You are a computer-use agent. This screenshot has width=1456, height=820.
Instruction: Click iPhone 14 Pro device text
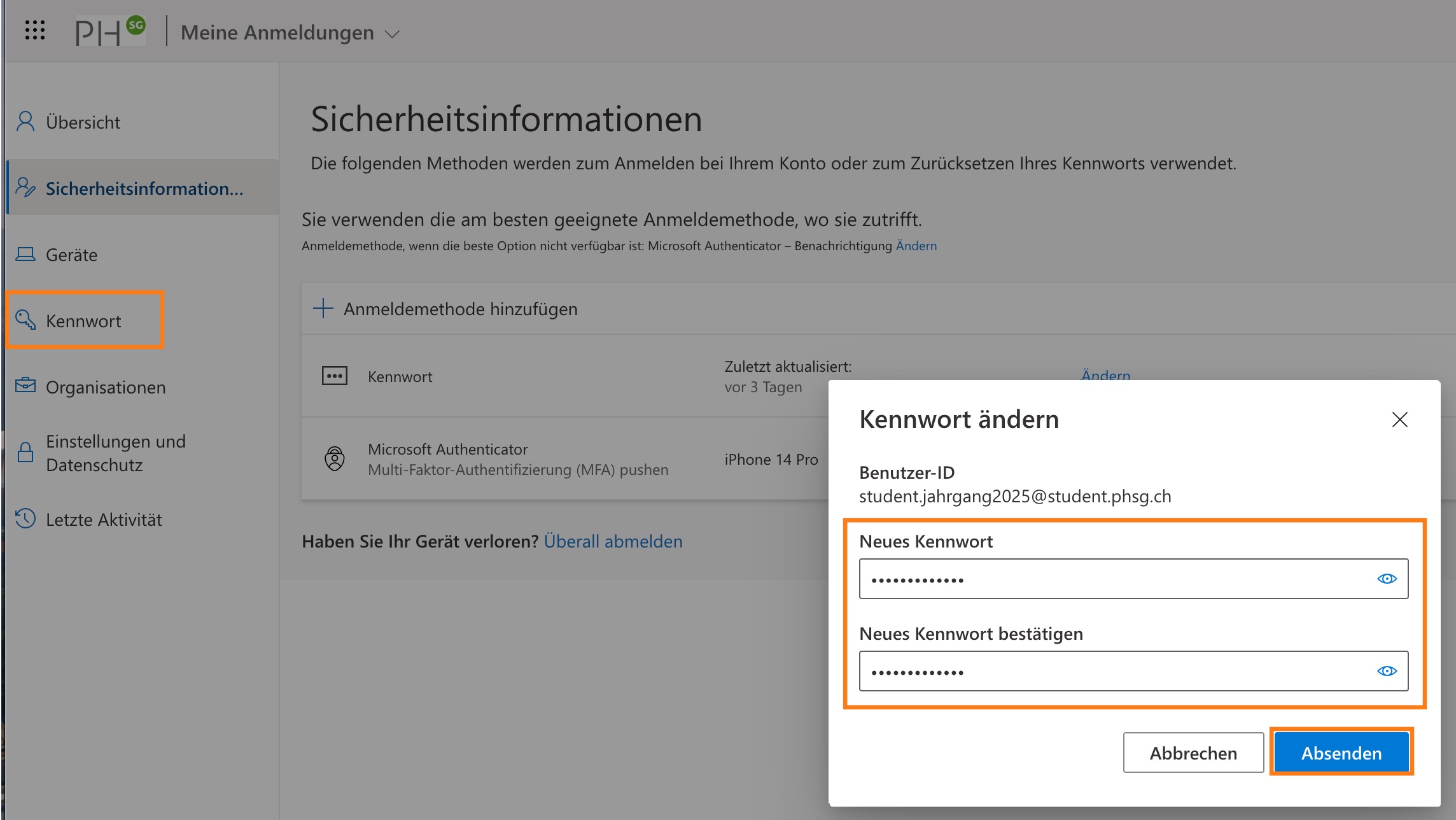[771, 459]
